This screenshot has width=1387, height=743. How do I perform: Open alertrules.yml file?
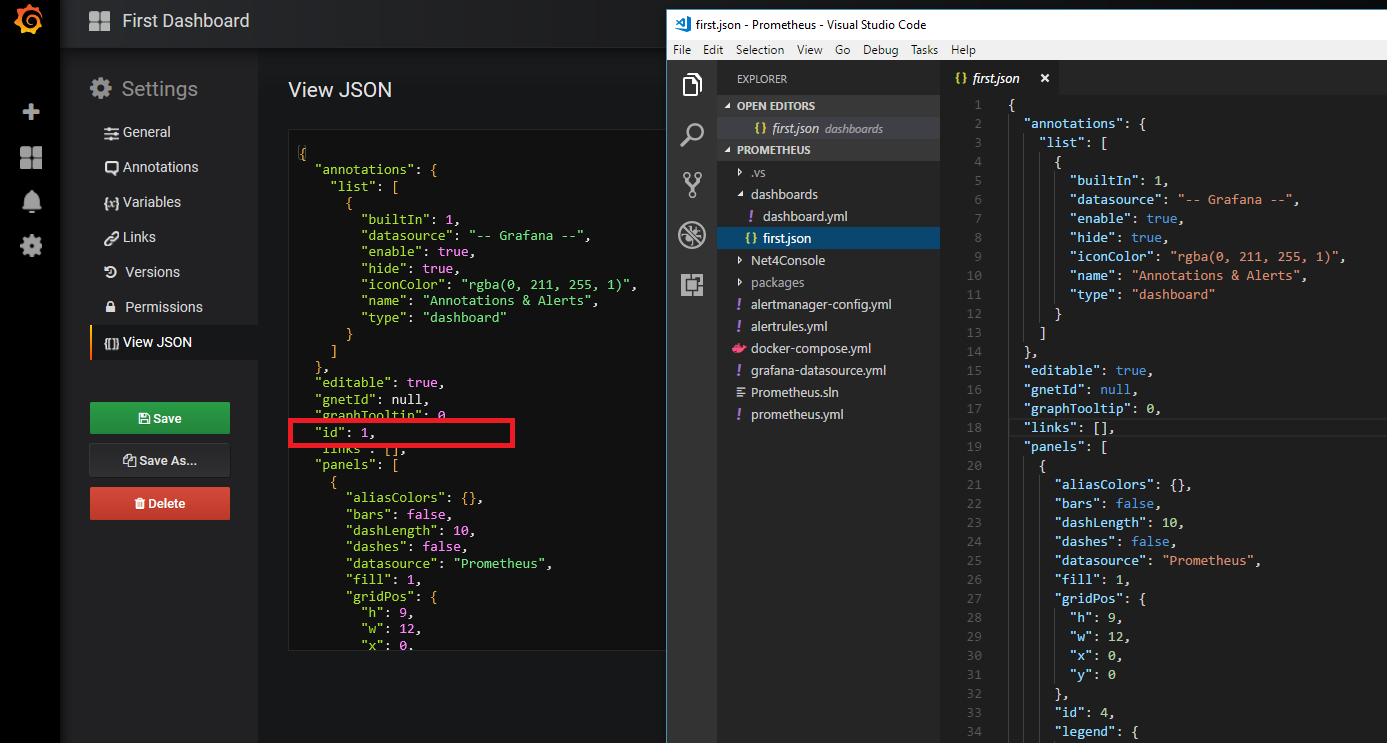(x=828, y=326)
